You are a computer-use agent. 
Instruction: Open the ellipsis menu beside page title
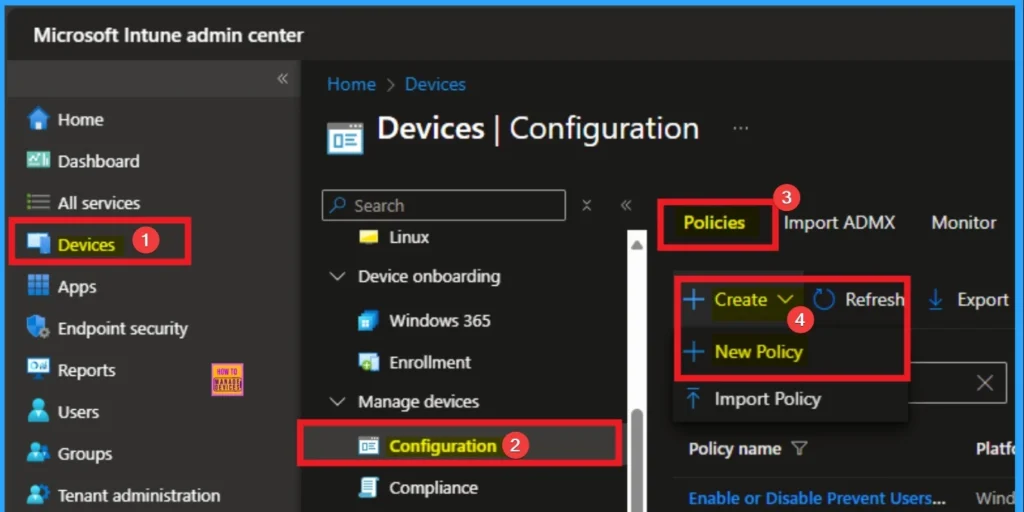click(x=741, y=129)
